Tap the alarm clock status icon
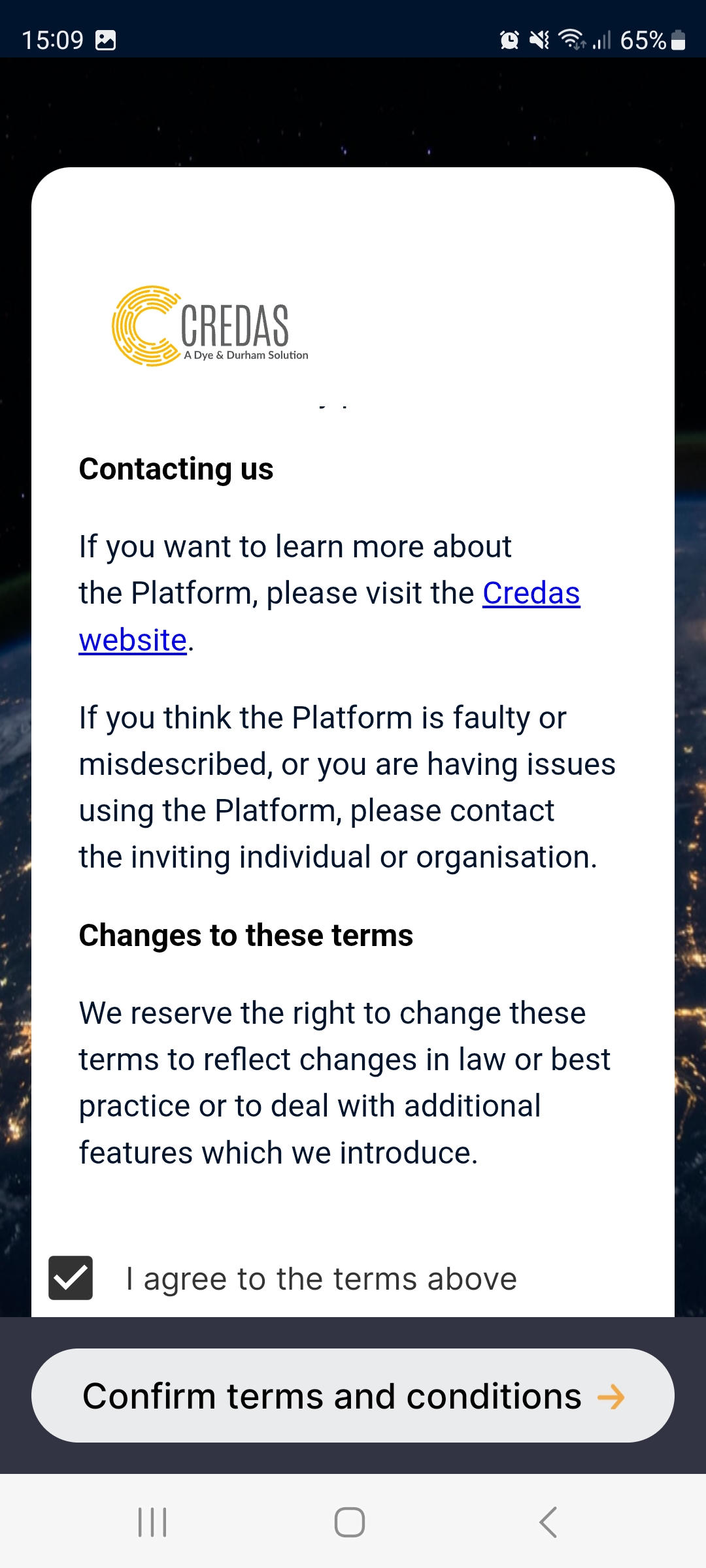The height and width of the screenshot is (1568, 706). pos(509,41)
